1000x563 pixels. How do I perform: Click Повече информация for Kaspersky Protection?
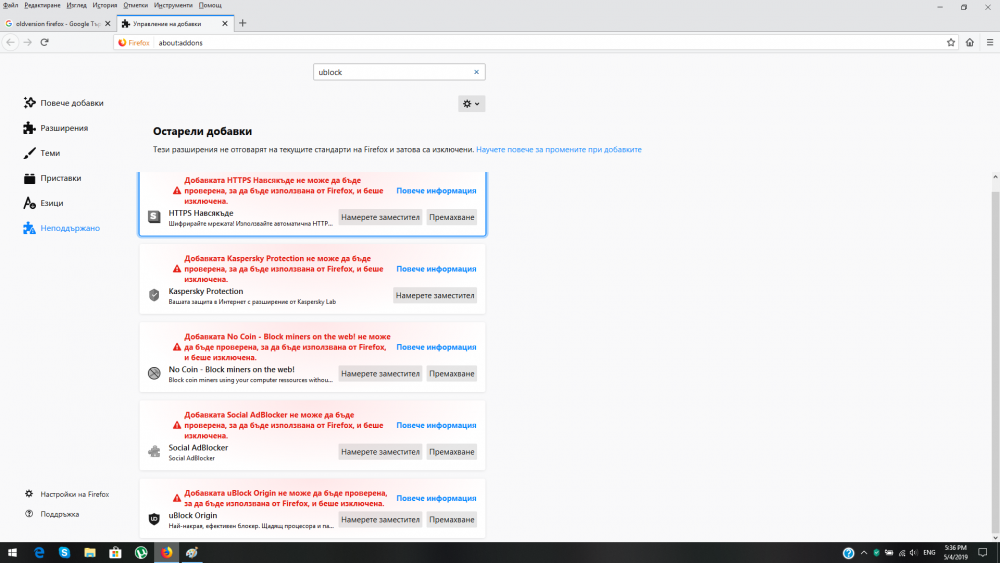pyautogui.click(x=436, y=269)
